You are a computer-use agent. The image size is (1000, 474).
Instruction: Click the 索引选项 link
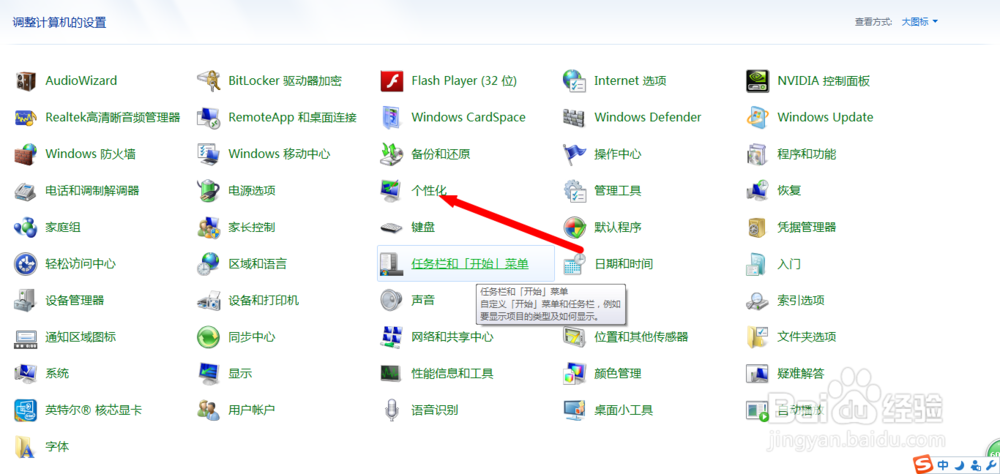point(800,300)
